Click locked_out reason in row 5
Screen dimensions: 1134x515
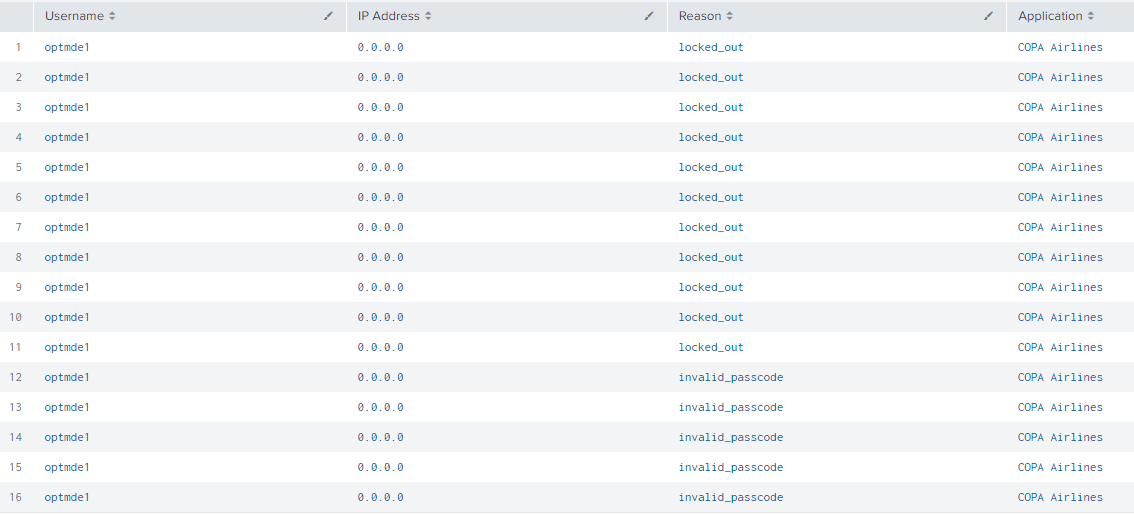click(x=711, y=167)
